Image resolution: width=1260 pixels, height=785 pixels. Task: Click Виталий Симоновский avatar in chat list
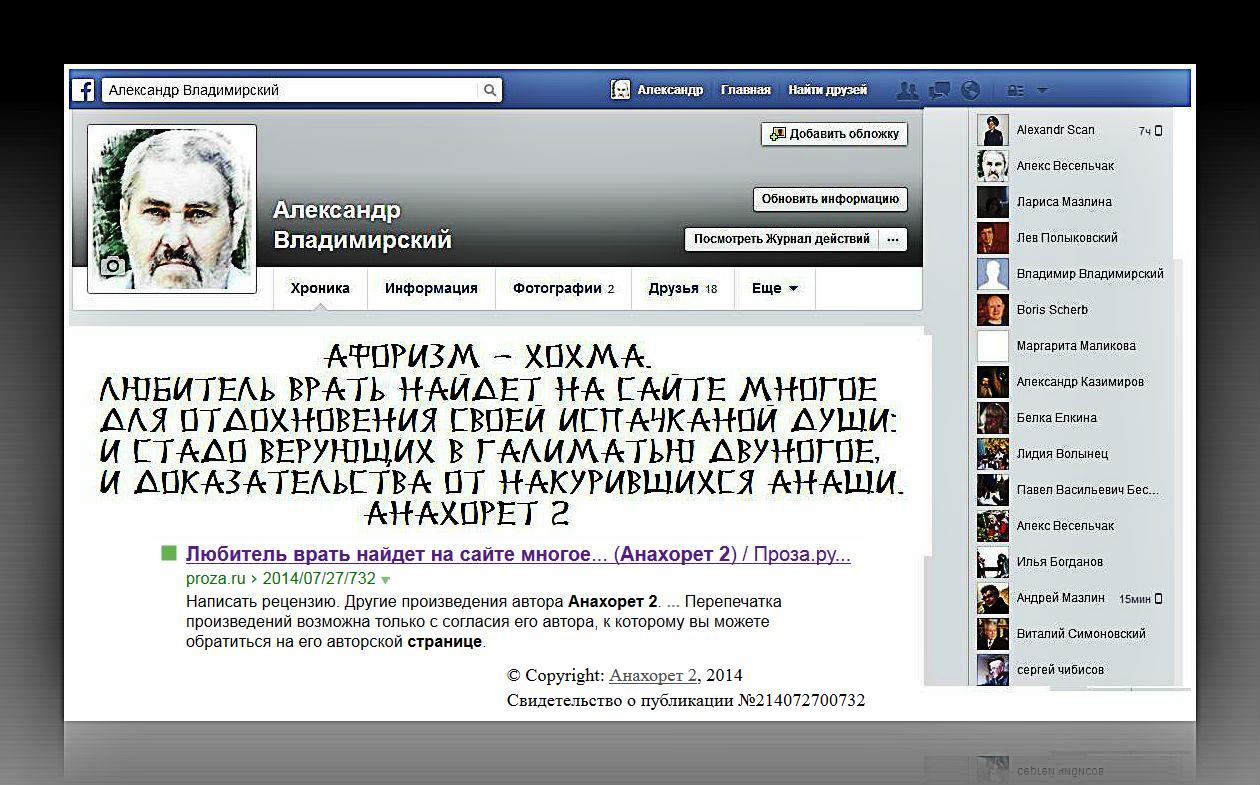(x=993, y=634)
